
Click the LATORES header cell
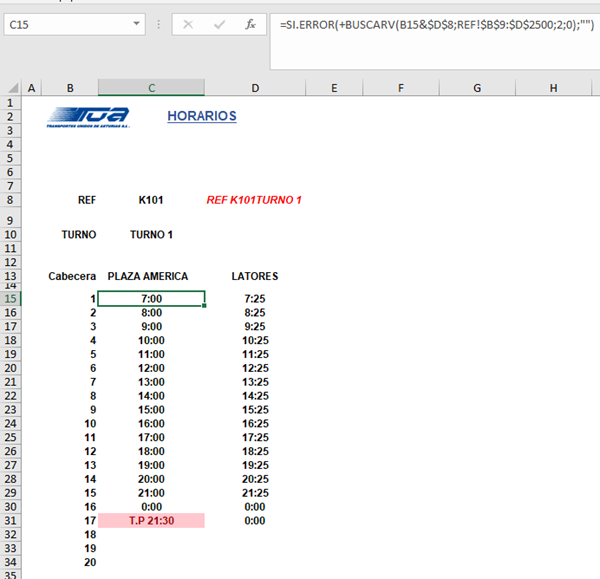click(x=254, y=276)
